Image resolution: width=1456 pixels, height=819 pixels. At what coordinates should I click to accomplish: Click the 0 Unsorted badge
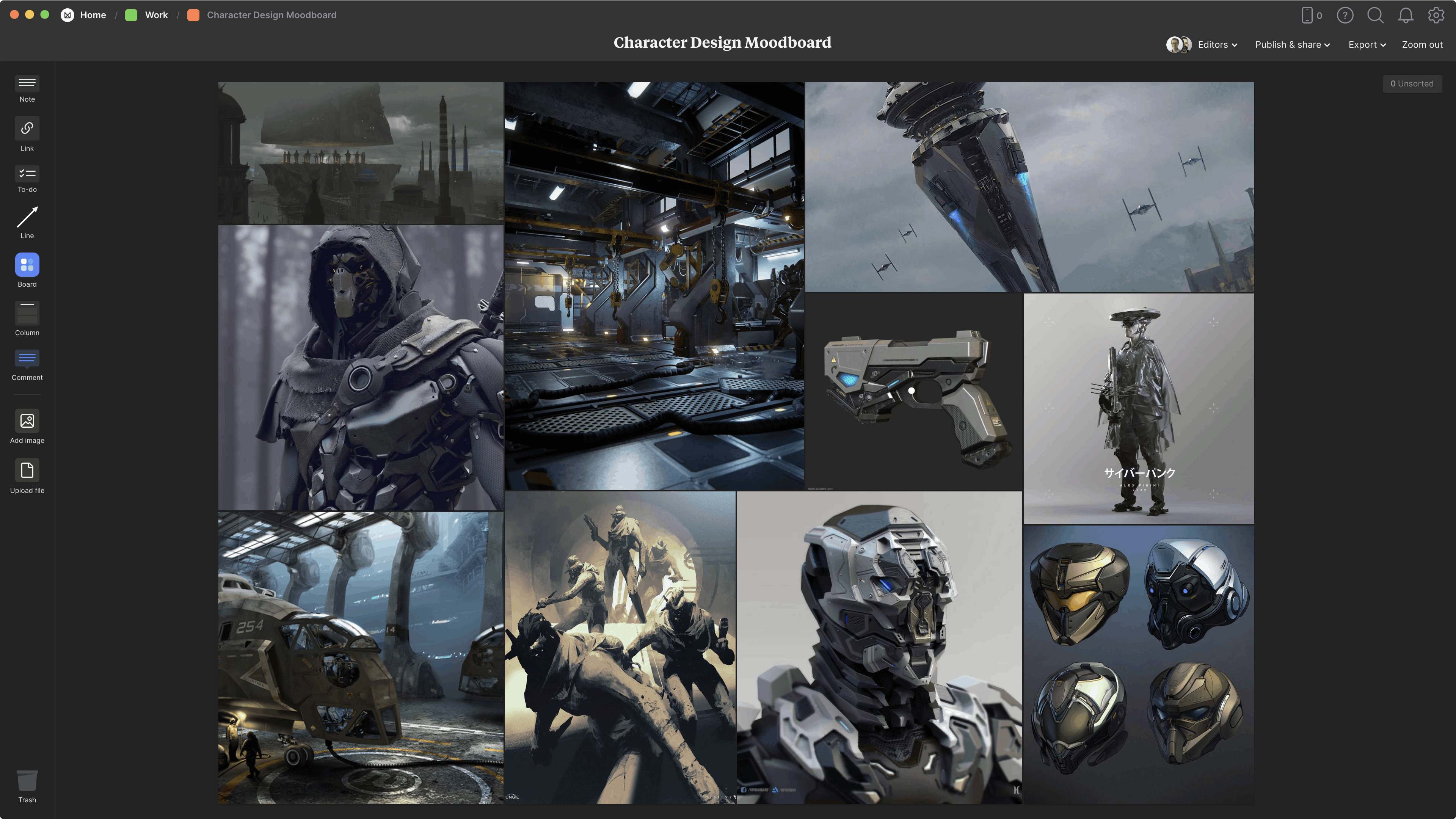pyautogui.click(x=1412, y=84)
